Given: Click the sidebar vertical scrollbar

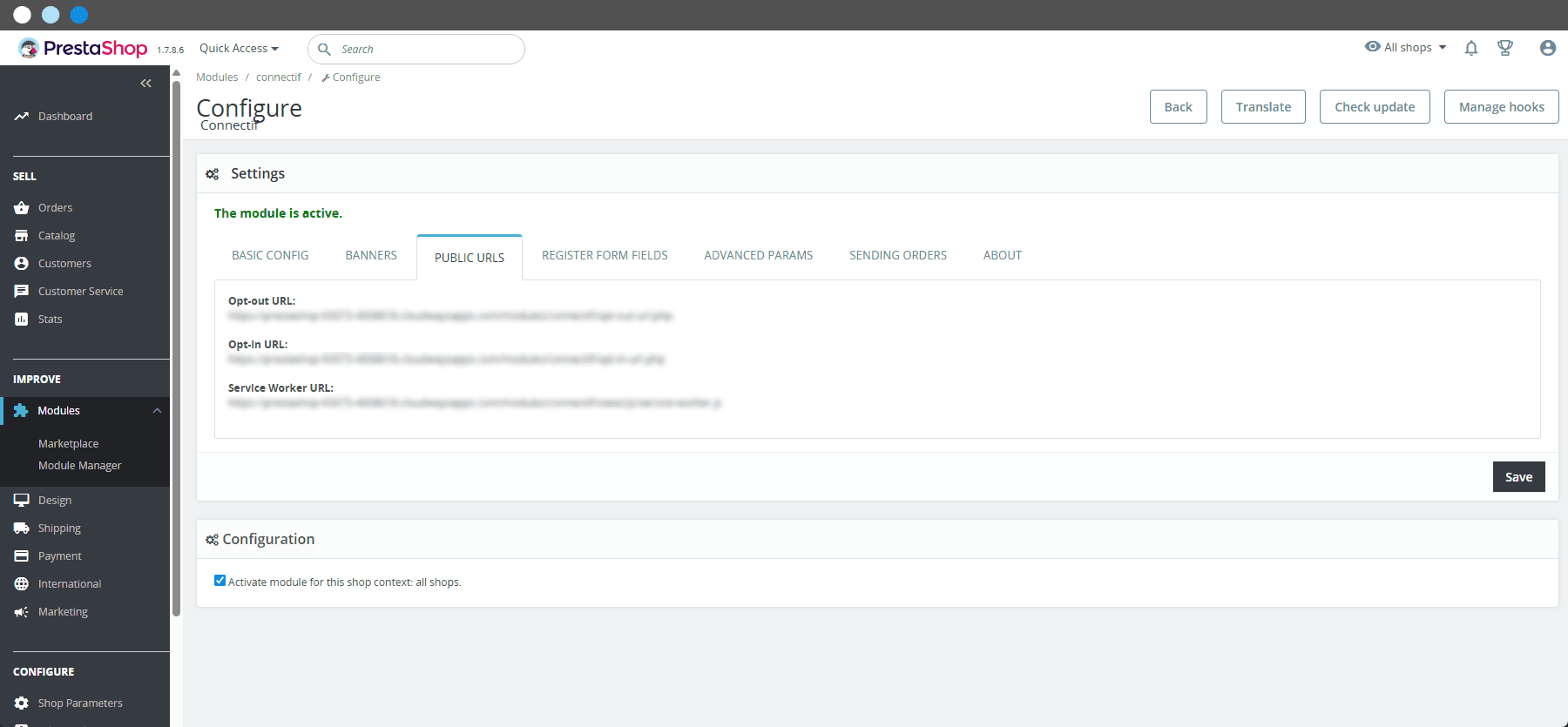Looking at the screenshot, I should point(177,348).
